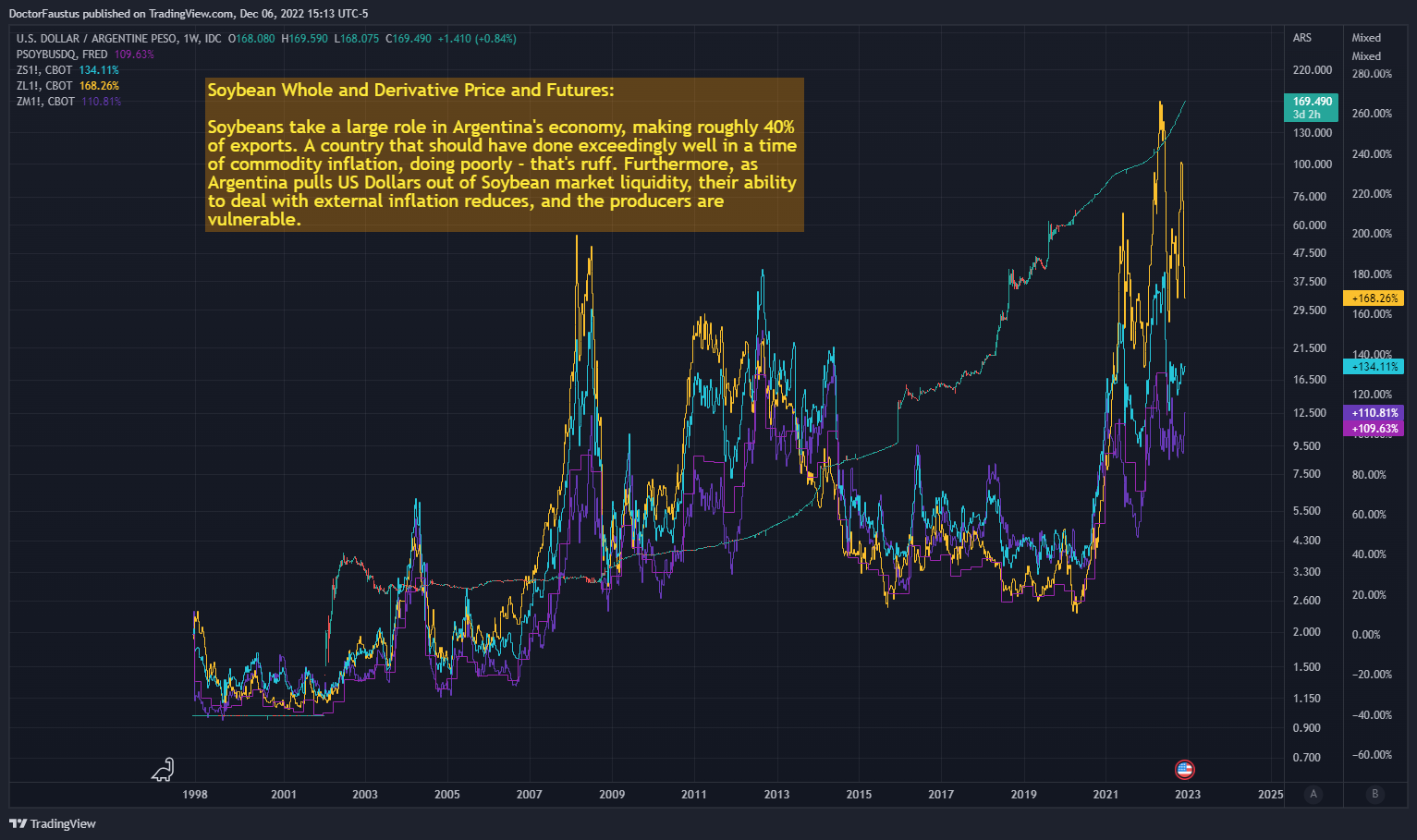Image resolution: width=1417 pixels, height=840 pixels.
Task: Select the PSOYBUSDQ, FRED legend entry
Action: [62, 55]
